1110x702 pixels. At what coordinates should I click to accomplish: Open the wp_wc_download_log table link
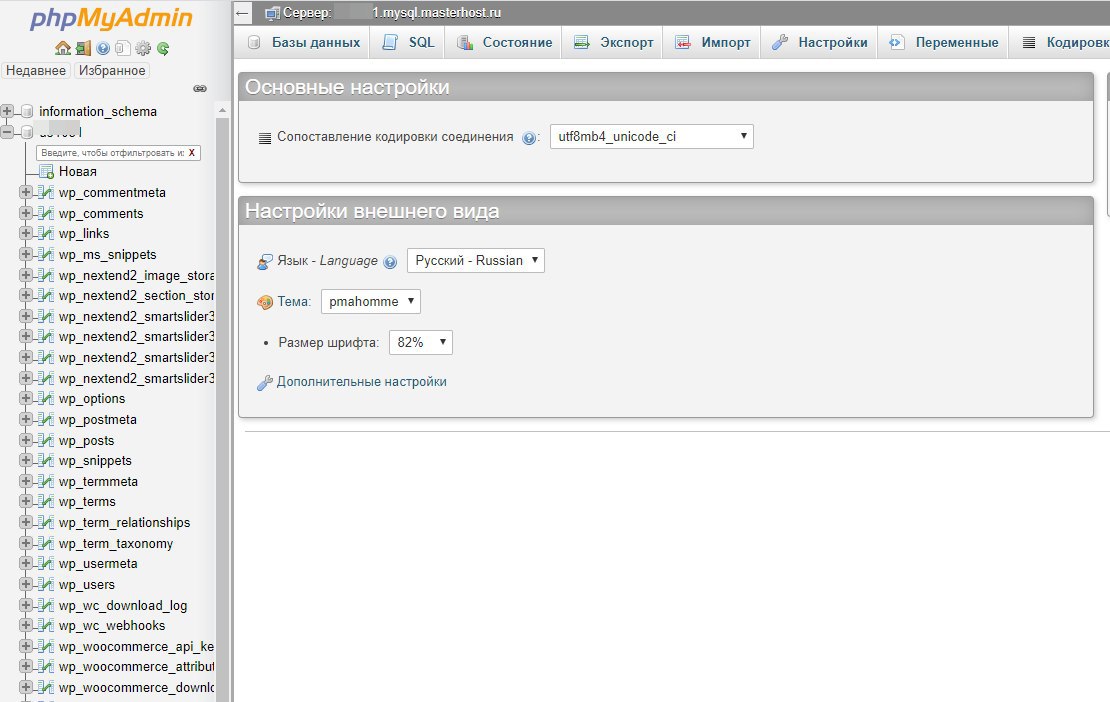pos(123,605)
